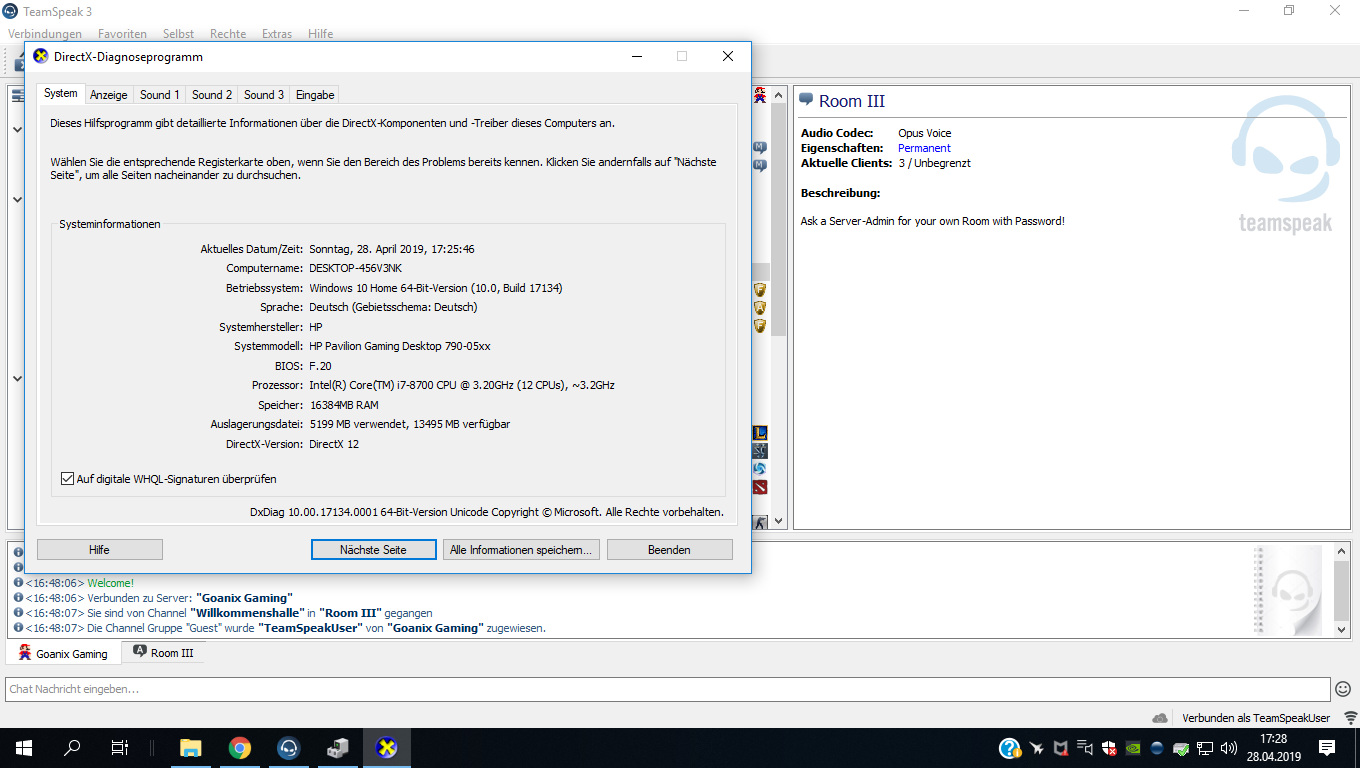
Task: Click the cloud sync icon in status bar
Action: tap(1160, 718)
